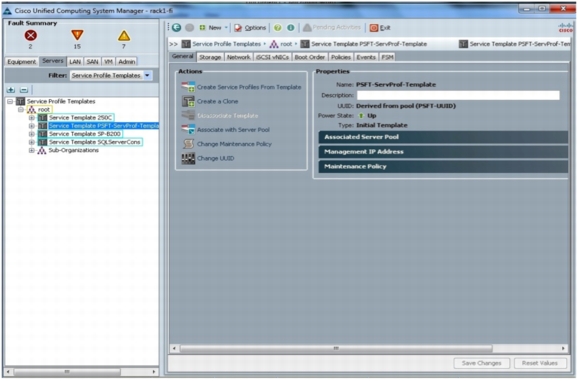
Task: Open the Boot Order tab
Action: pyautogui.click(x=310, y=57)
